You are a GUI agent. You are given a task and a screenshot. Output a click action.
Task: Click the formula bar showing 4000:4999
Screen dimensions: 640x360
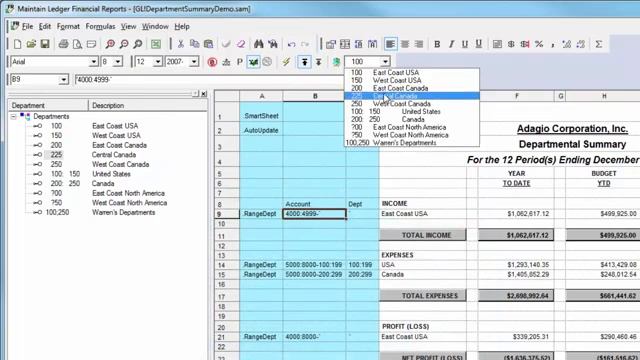coord(209,80)
